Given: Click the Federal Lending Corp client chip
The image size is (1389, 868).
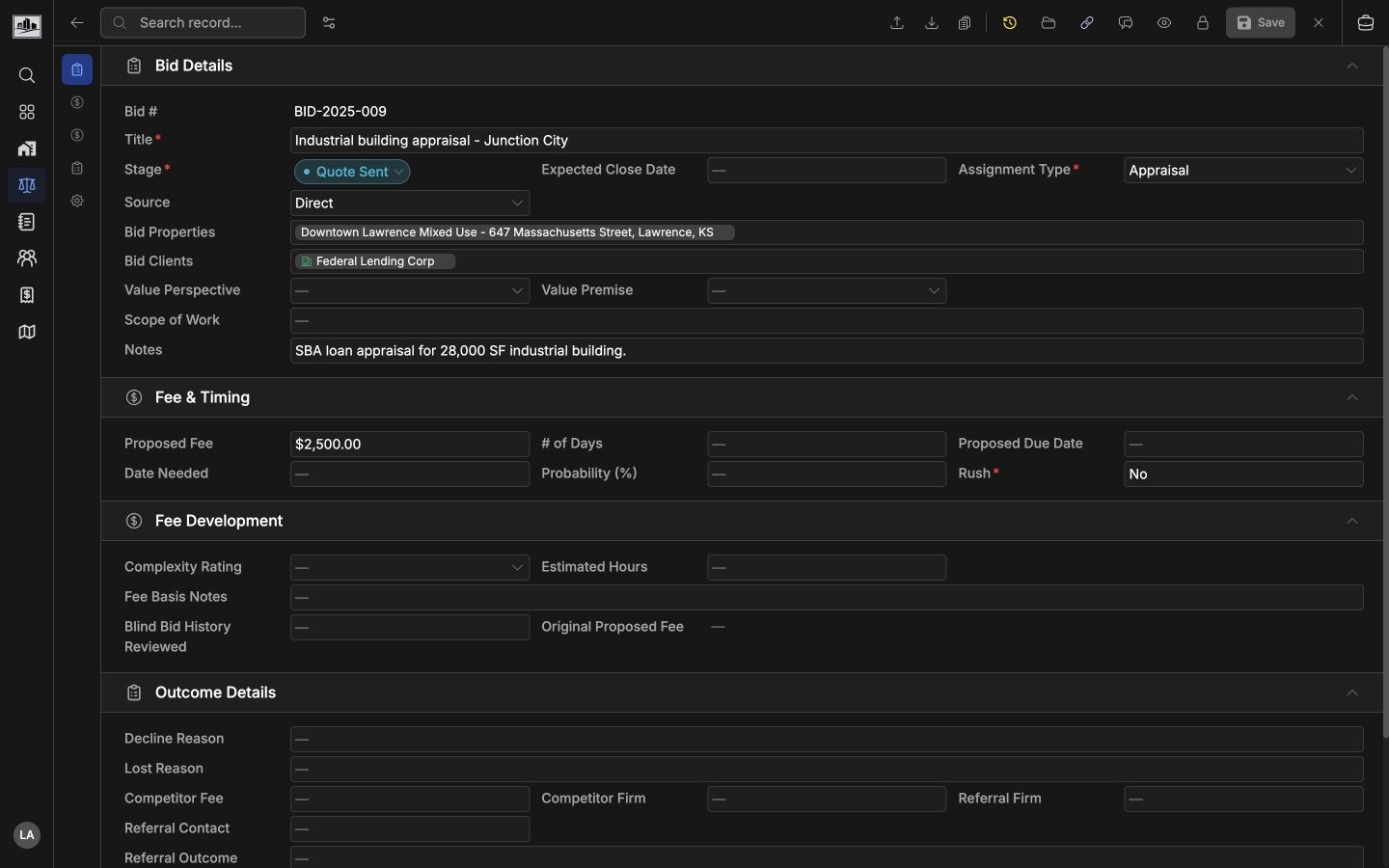Looking at the screenshot, I should coord(376,262).
